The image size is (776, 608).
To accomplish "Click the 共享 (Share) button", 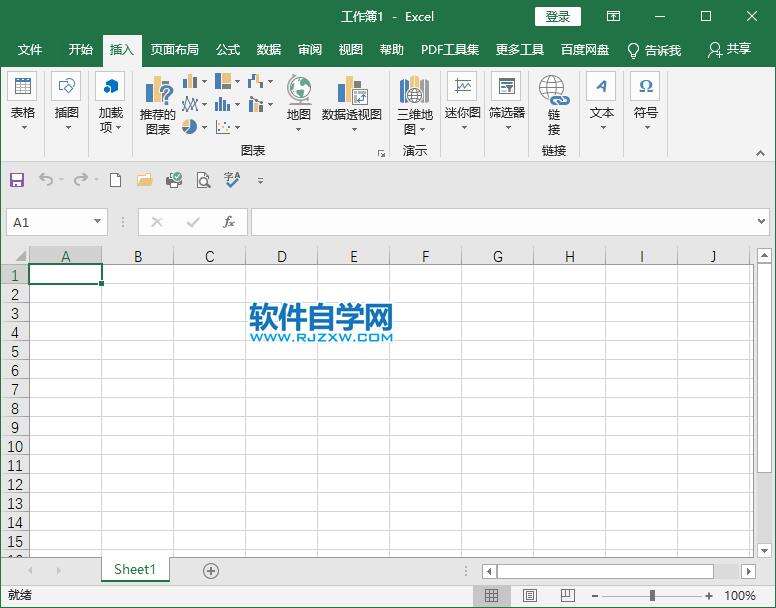I will (729, 50).
